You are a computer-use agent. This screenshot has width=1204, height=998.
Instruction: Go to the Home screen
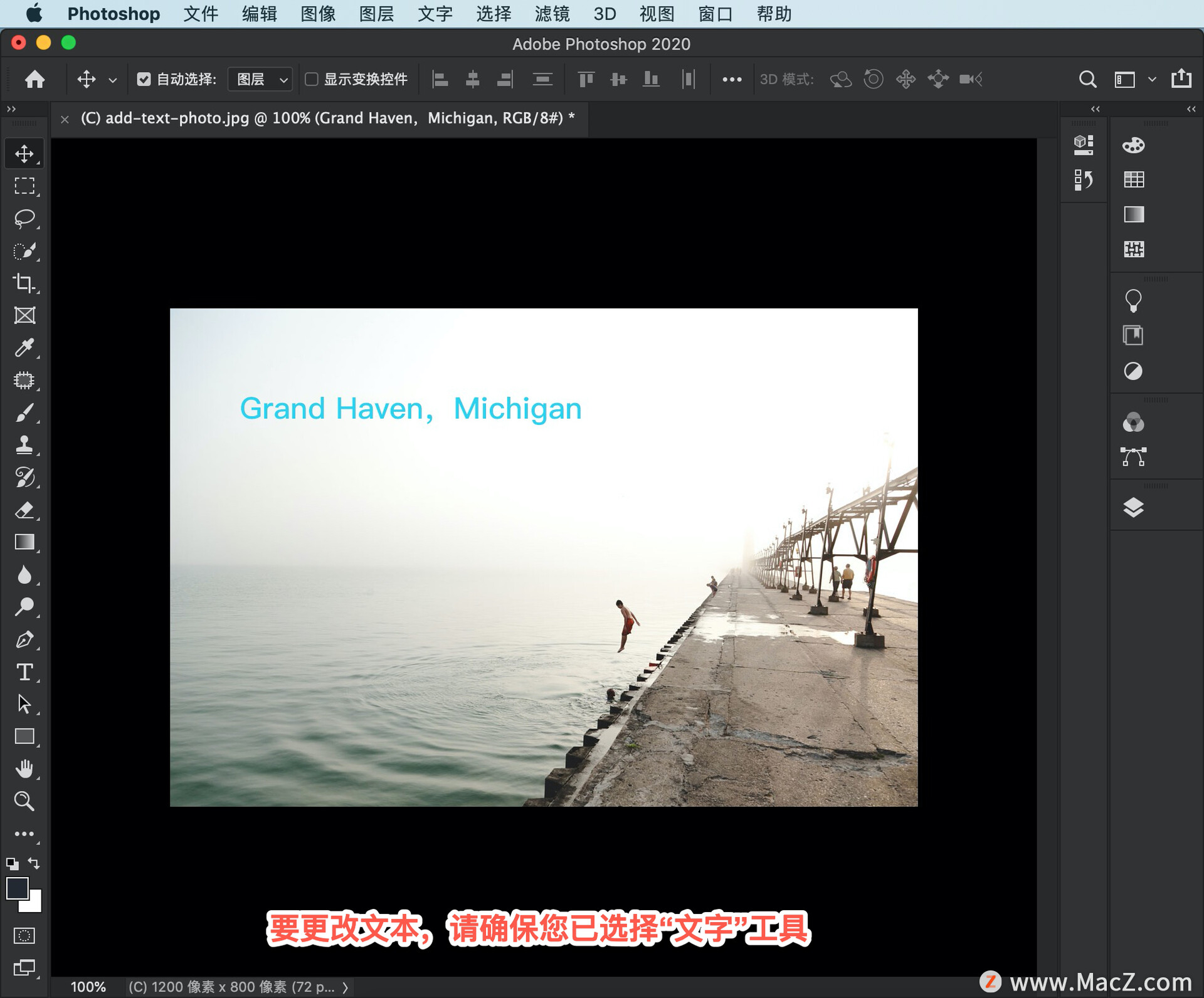(x=34, y=79)
